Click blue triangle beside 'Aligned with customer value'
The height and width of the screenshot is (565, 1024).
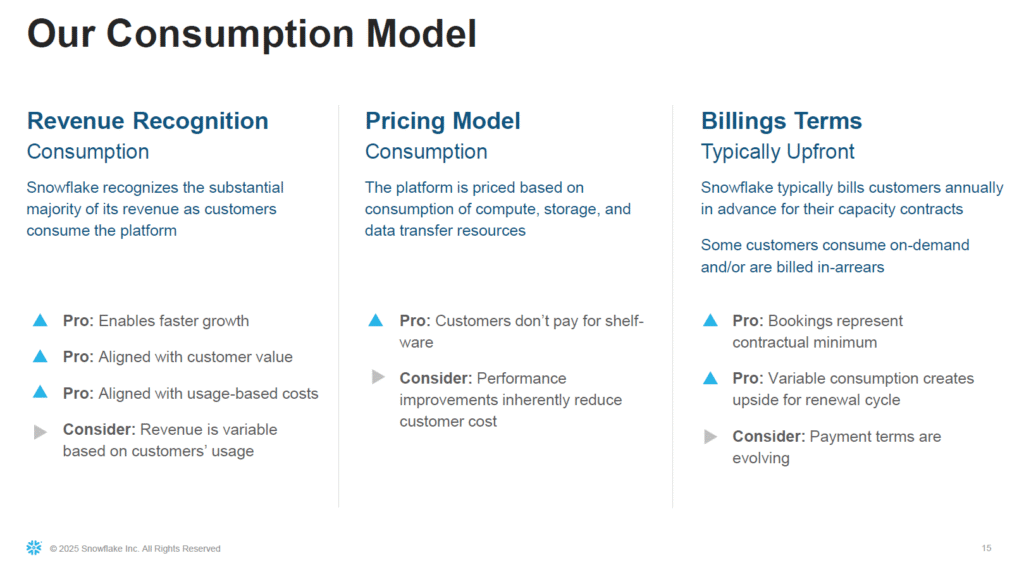40,356
